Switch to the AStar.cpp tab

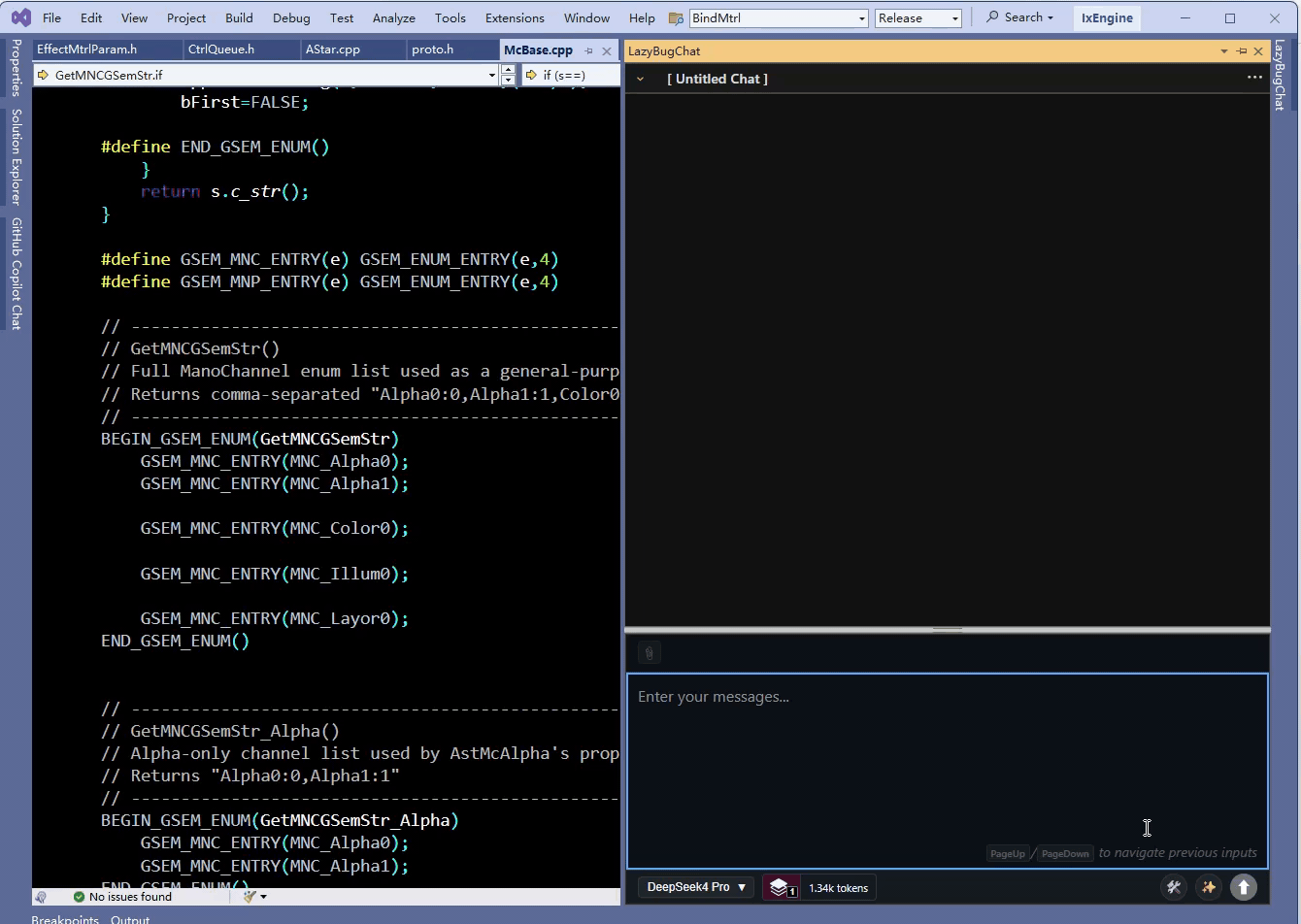click(x=333, y=49)
